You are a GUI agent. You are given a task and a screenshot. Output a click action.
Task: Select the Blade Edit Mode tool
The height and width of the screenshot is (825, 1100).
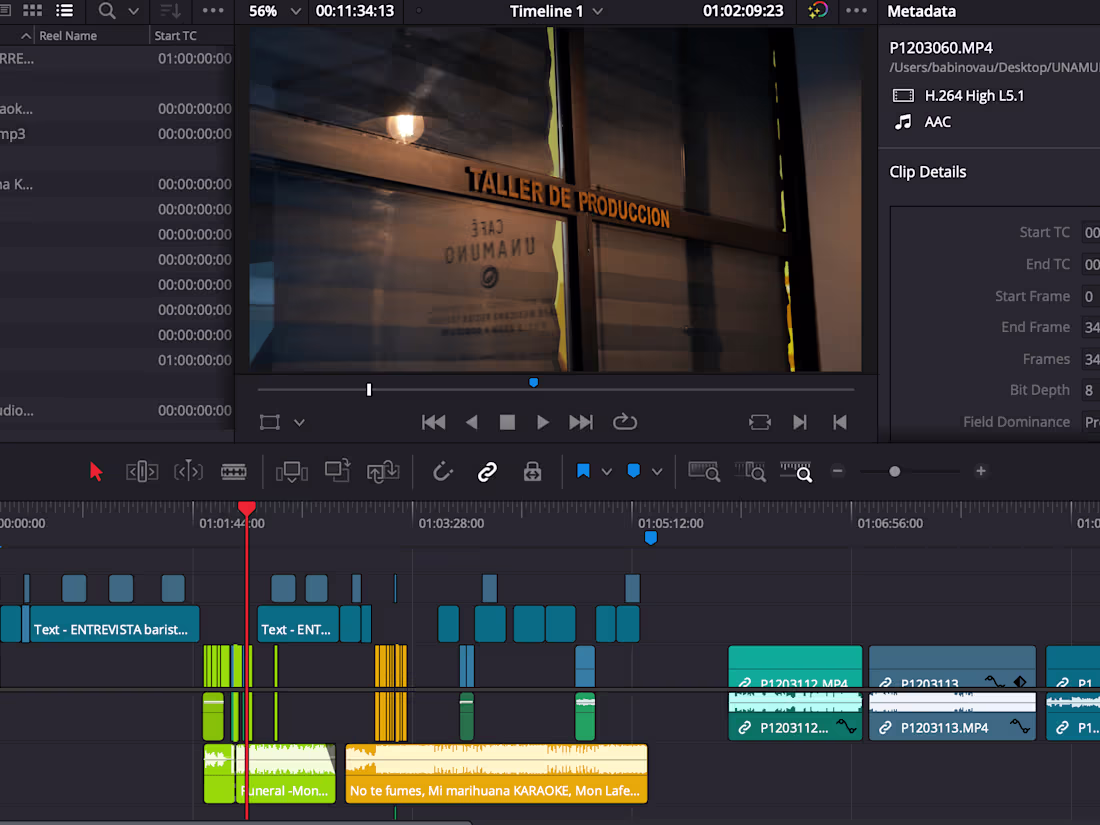pos(234,471)
